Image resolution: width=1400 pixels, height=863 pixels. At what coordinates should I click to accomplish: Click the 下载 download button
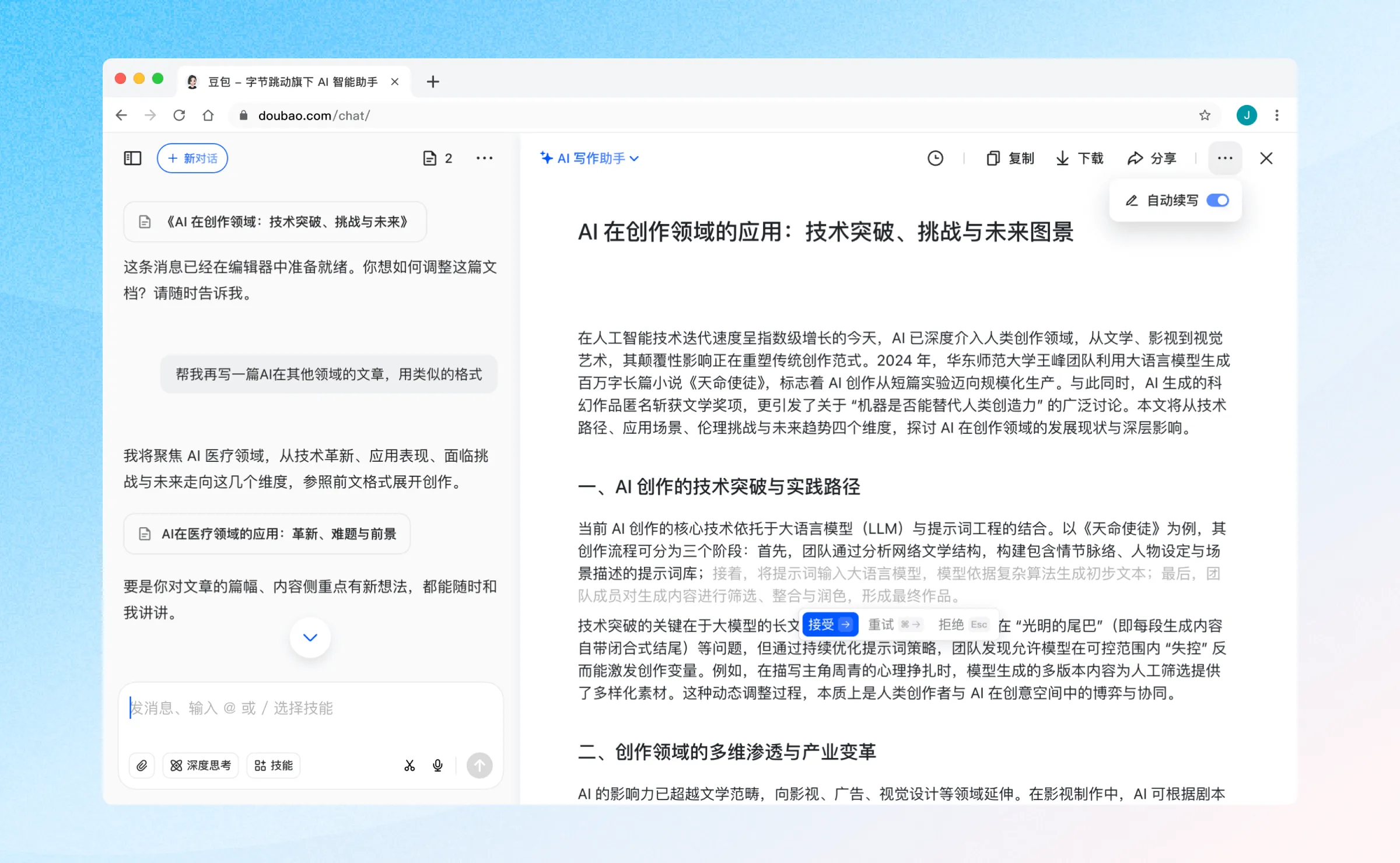pos(1080,158)
